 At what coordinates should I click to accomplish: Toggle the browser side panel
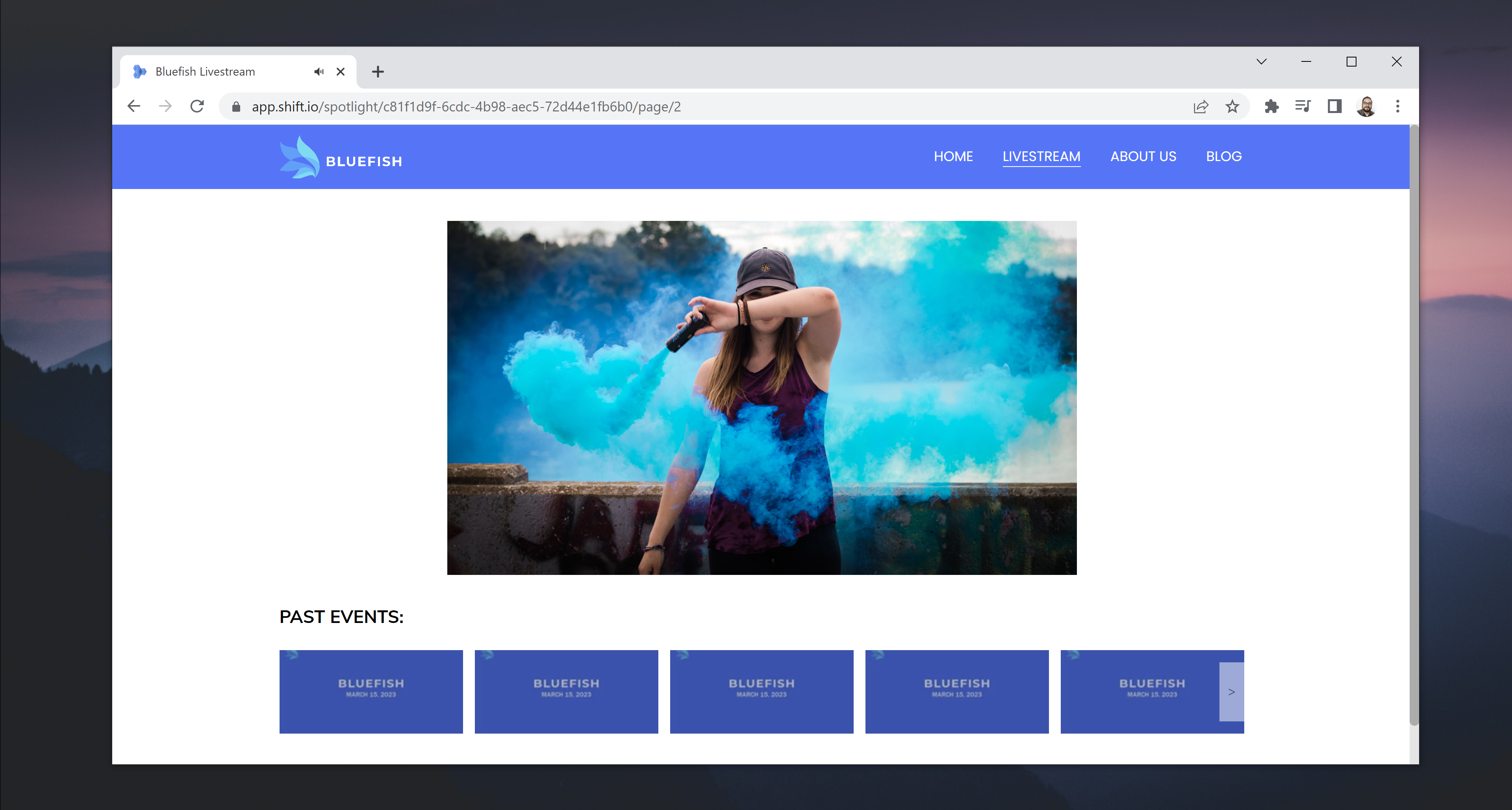point(1334,106)
